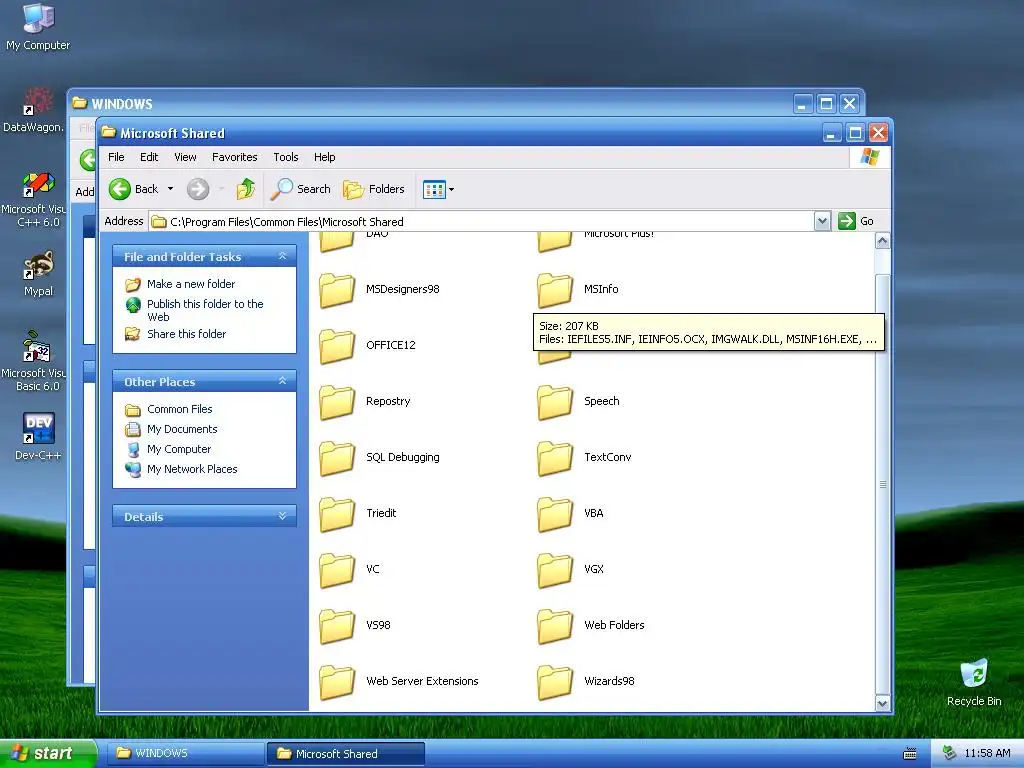Viewport: 1024px width, 768px height.
Task: Open the DataWagon desktop shortcut
Action: tap(34, 110)
